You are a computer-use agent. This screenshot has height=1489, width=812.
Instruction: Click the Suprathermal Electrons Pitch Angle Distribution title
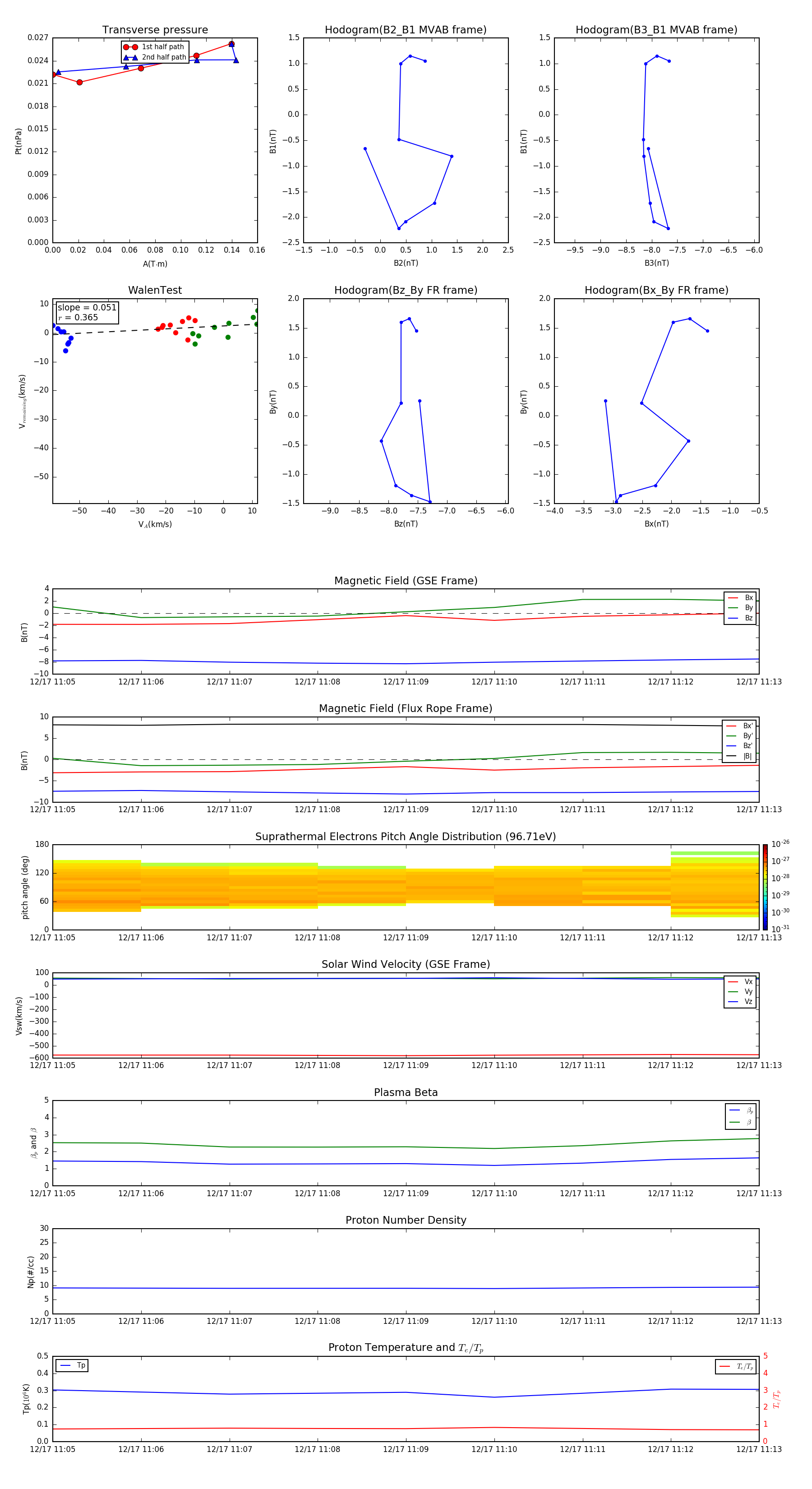pos(406,837)
